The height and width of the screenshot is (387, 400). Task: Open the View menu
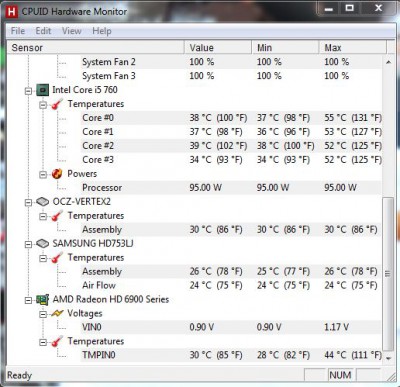coord(71,31)
